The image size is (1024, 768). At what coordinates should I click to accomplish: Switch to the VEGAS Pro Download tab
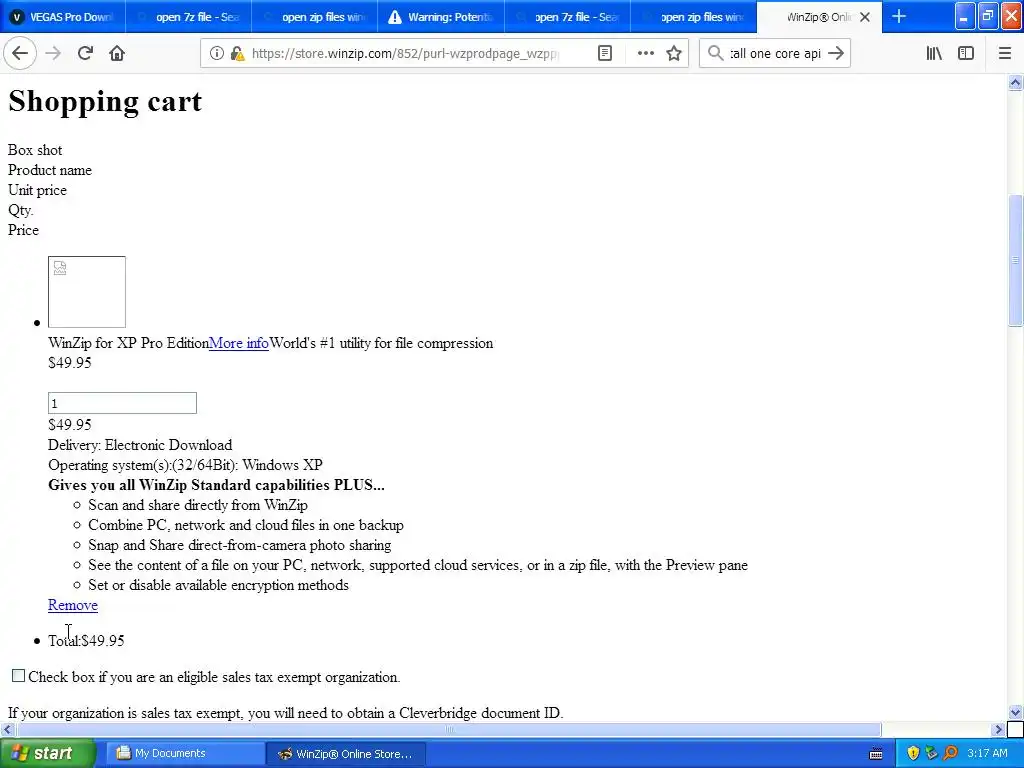pos(63,17)
